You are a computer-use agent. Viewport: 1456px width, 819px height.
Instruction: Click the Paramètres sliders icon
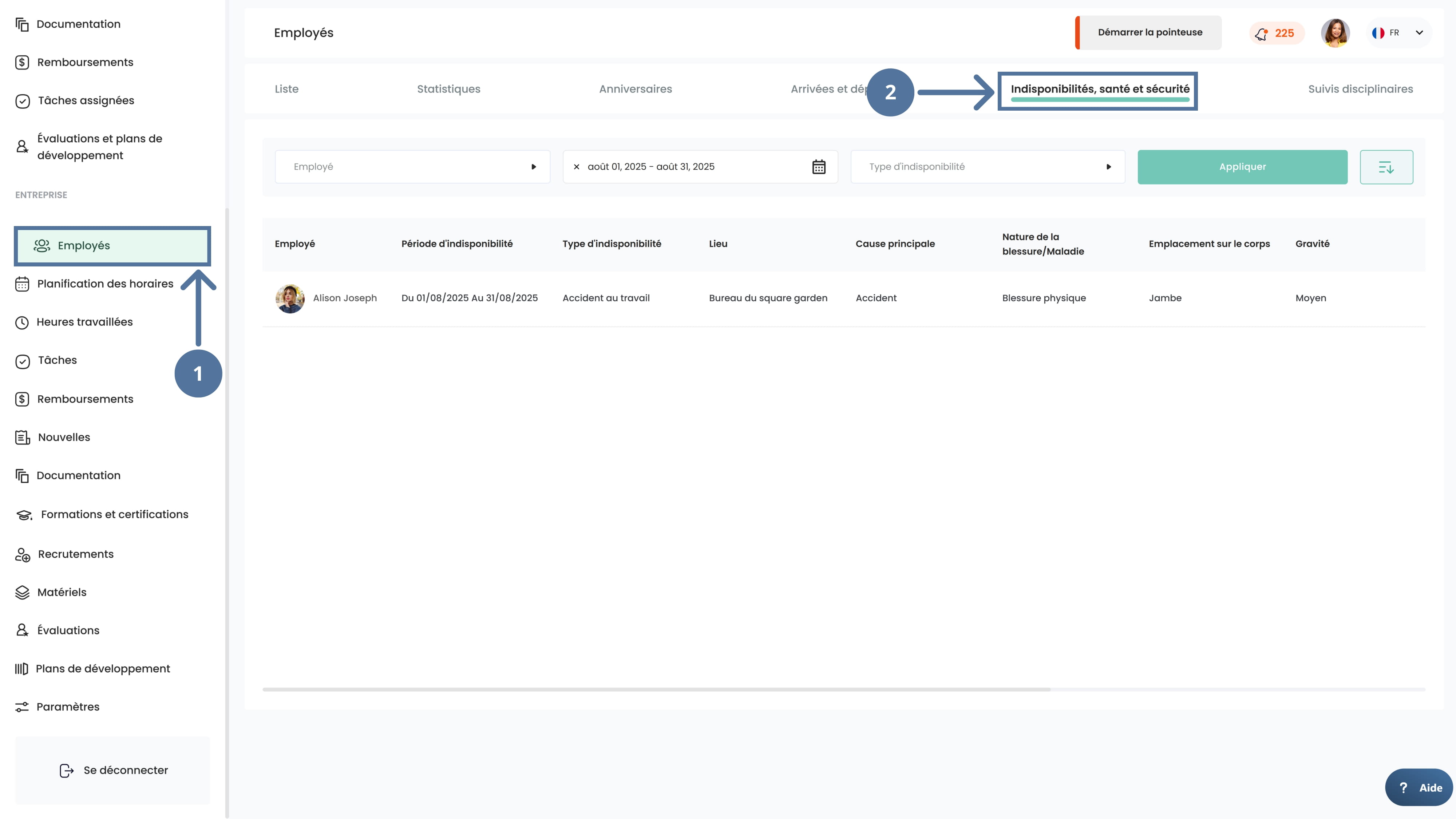(22, 707)
